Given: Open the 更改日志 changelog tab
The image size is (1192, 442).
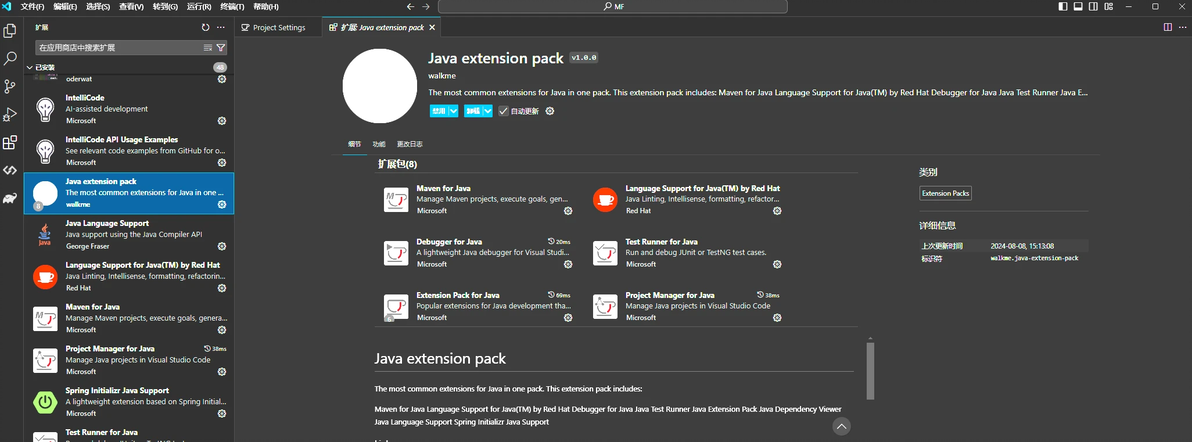Looking at the screenshot, I should (409, 144).
